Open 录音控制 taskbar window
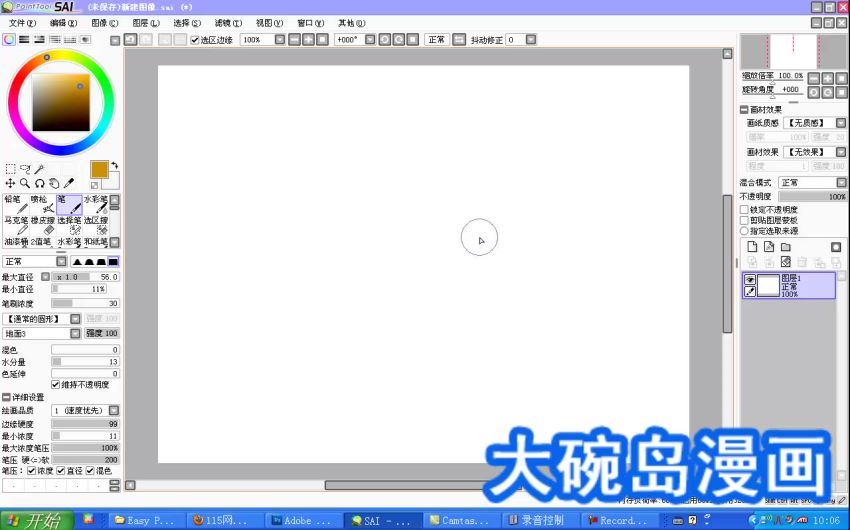This screenshot has height=530, width=850. pos(539,520)
